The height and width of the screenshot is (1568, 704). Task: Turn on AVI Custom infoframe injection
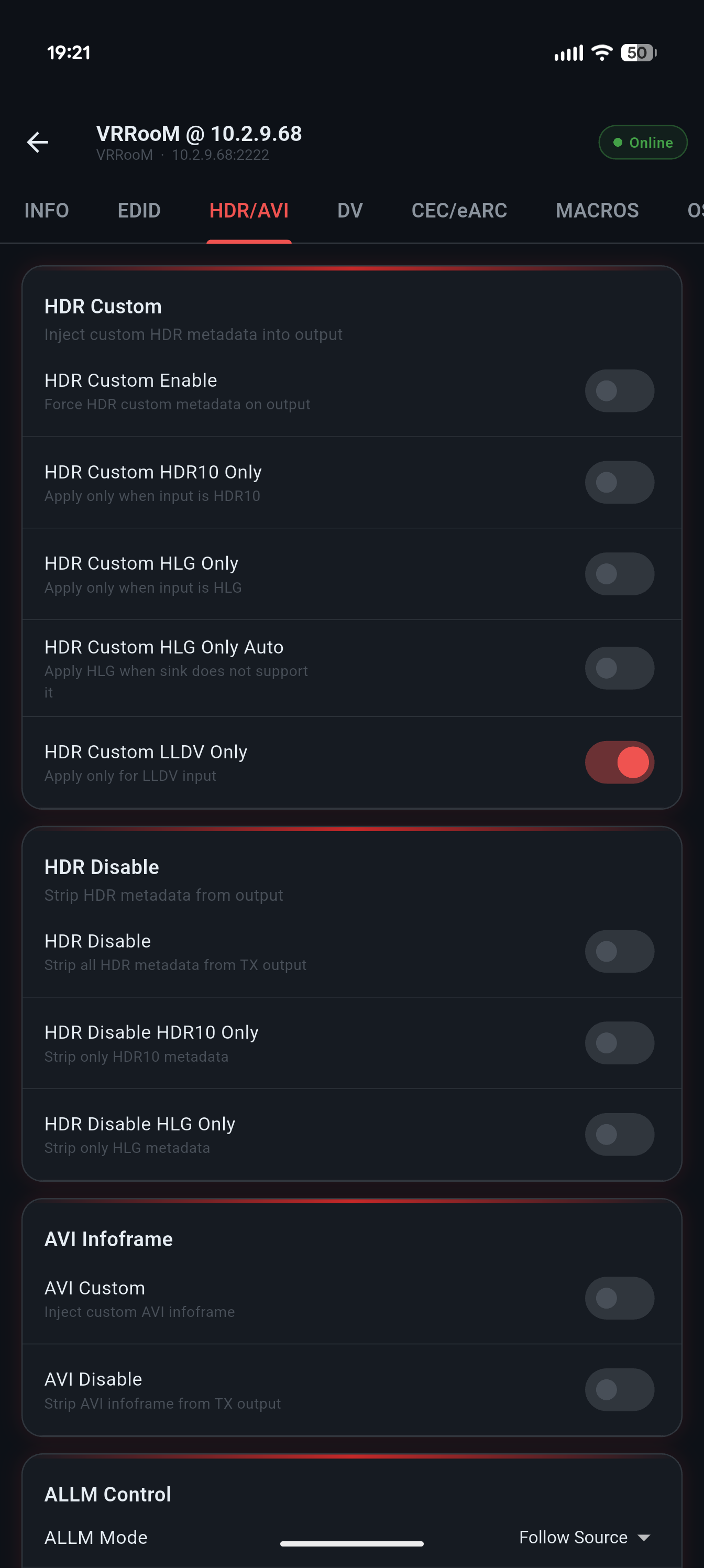620,1298
